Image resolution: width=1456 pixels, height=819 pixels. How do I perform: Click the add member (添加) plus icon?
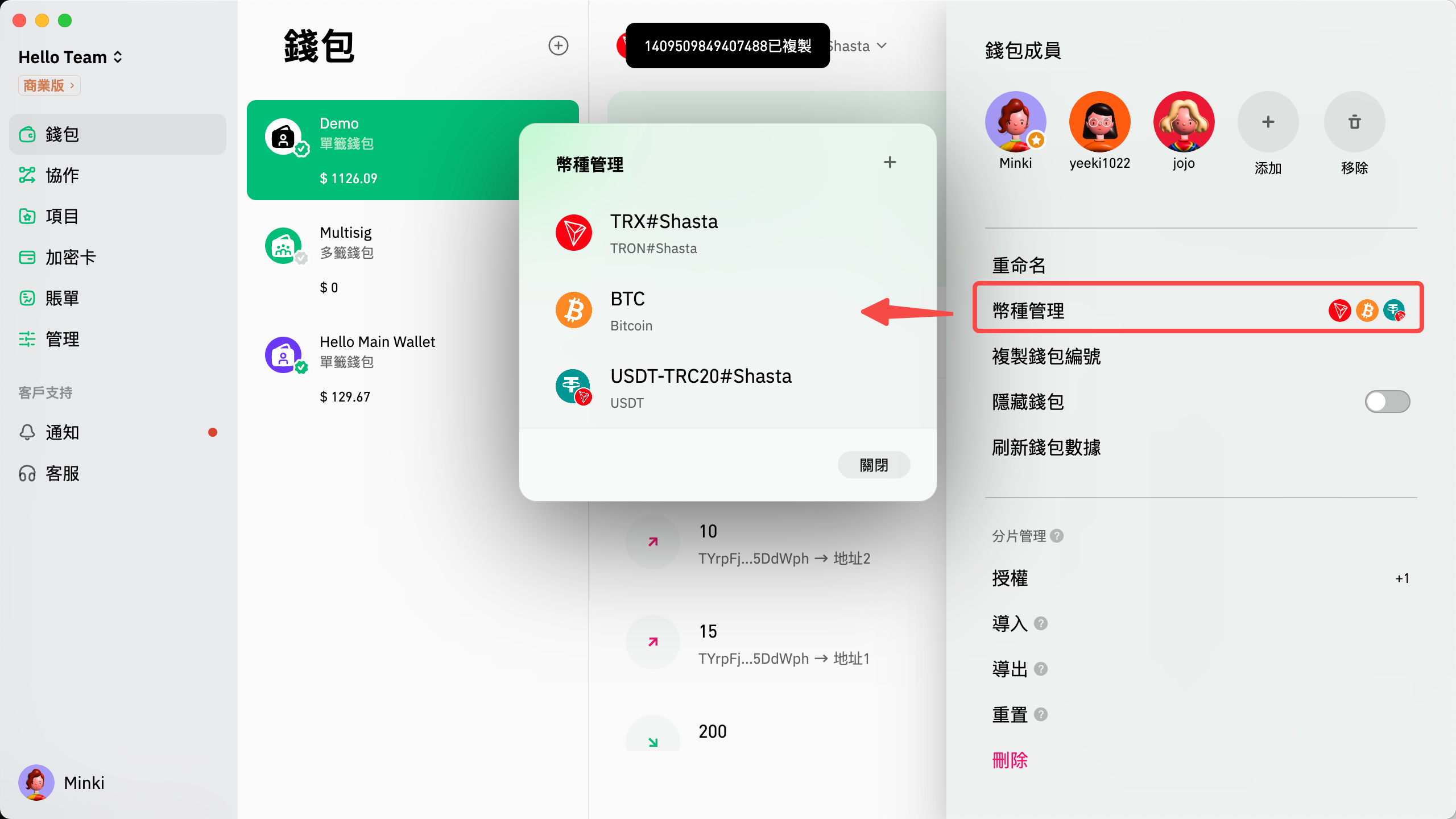point(1268,122)
